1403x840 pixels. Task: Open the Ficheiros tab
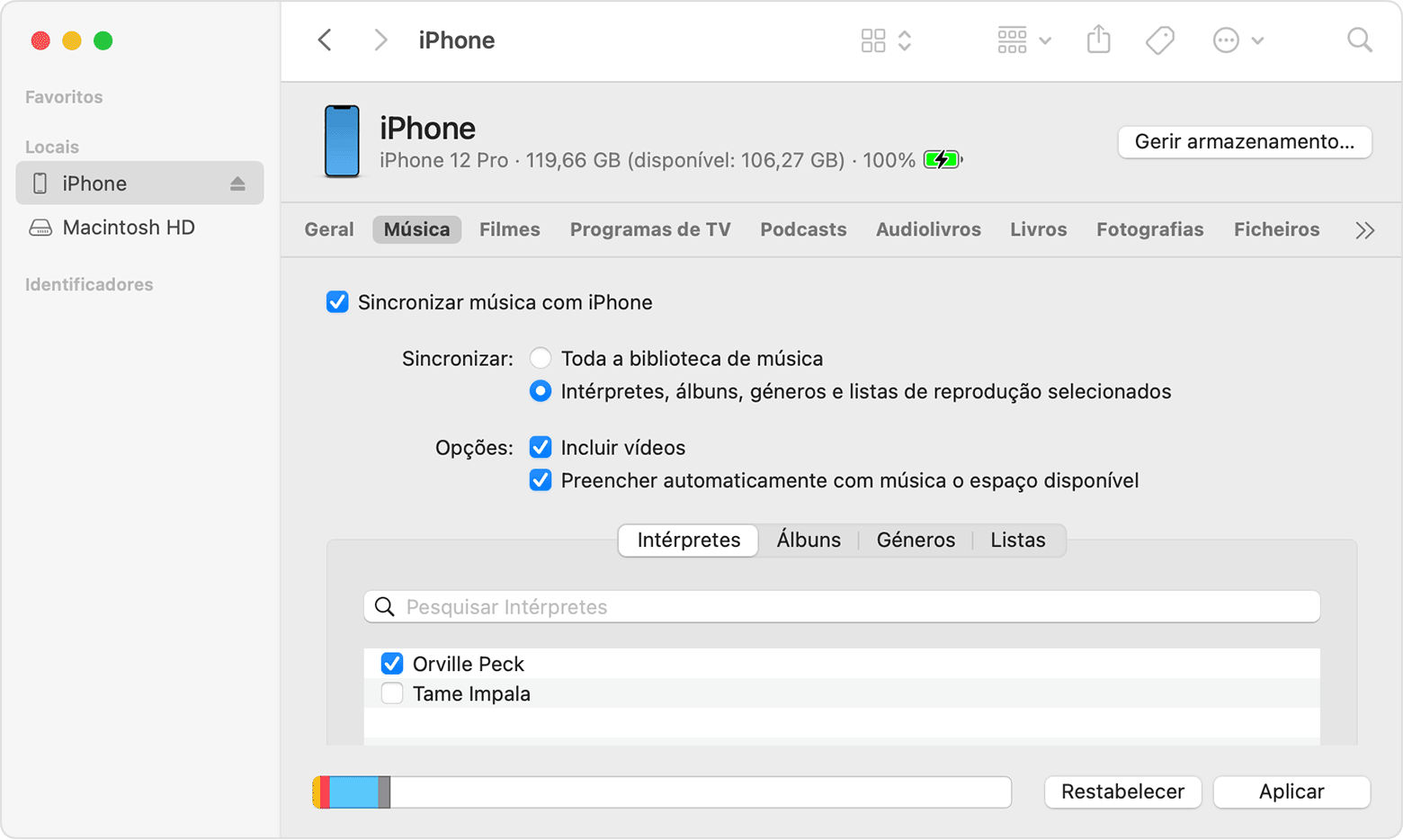[1276, 229]
